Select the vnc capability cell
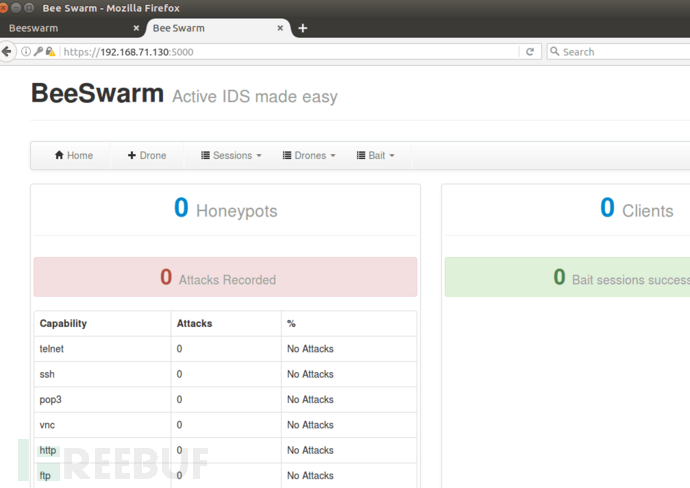The width and height of the screenshot is (690, 488). click(103, 425)
